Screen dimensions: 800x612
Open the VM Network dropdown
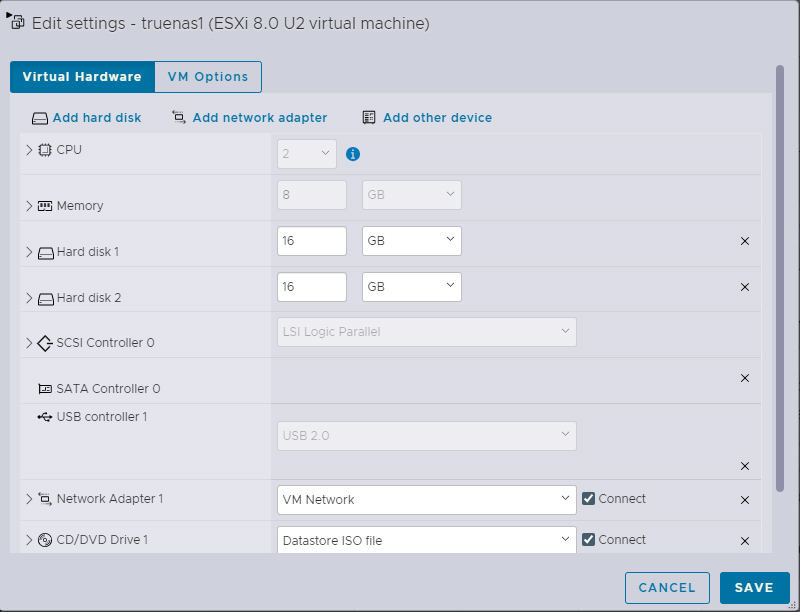[426, 499]
